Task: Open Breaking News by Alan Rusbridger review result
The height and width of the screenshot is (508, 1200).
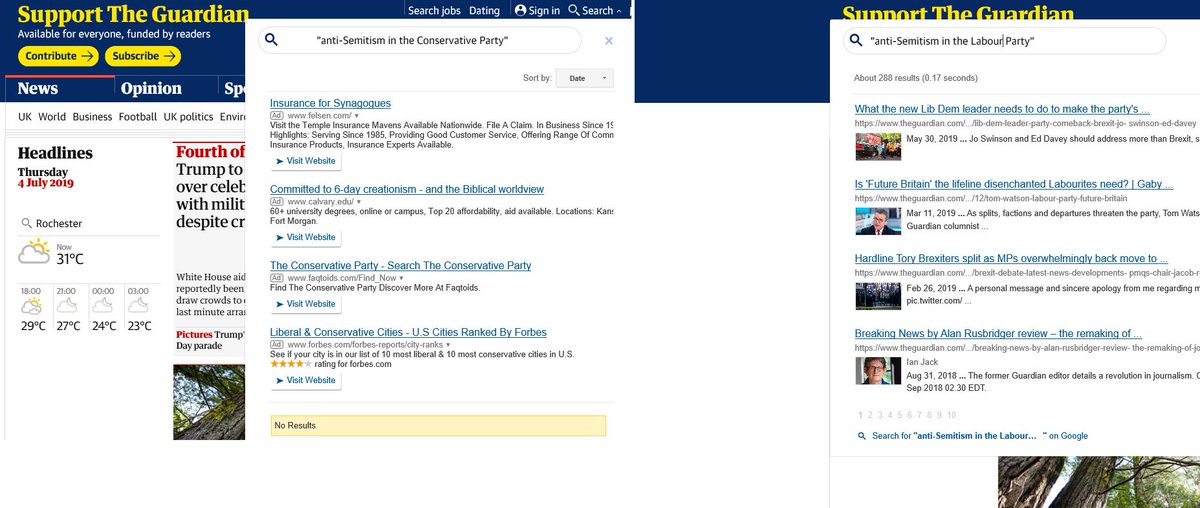Action: [x=998, y=333]
